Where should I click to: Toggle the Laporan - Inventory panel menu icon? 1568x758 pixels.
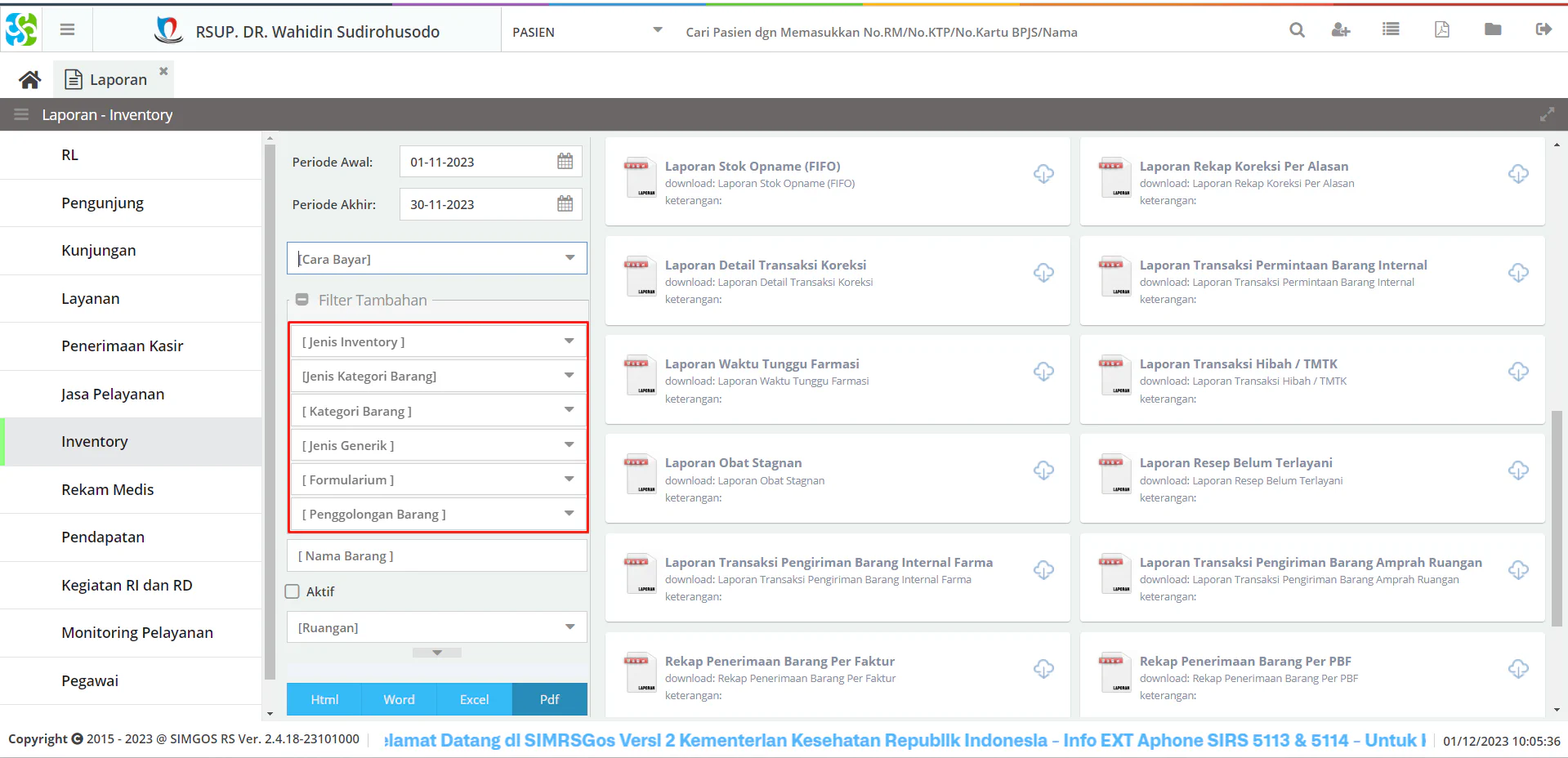(x=21, y=114)
